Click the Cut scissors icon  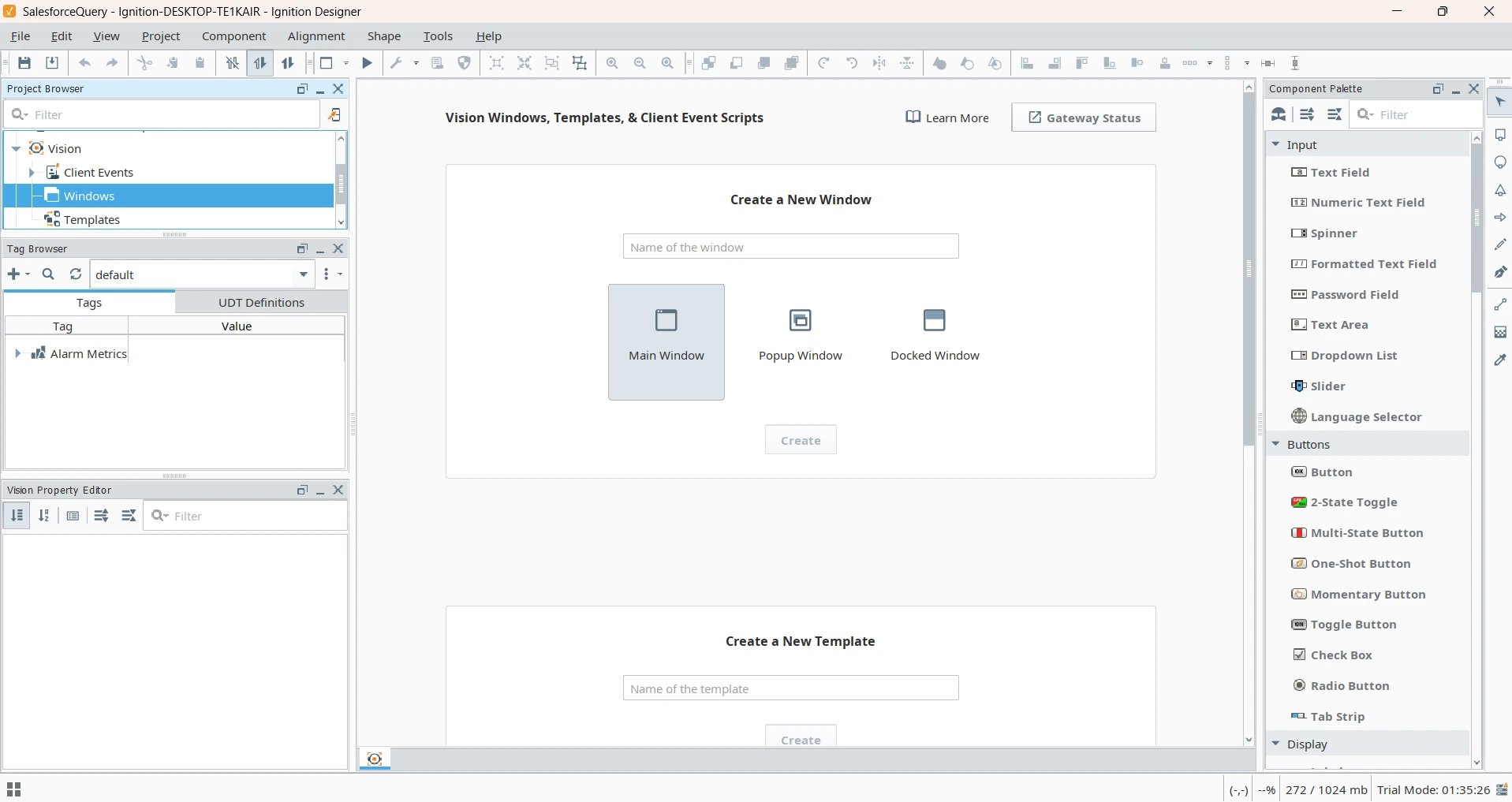(x=144, y=63)
